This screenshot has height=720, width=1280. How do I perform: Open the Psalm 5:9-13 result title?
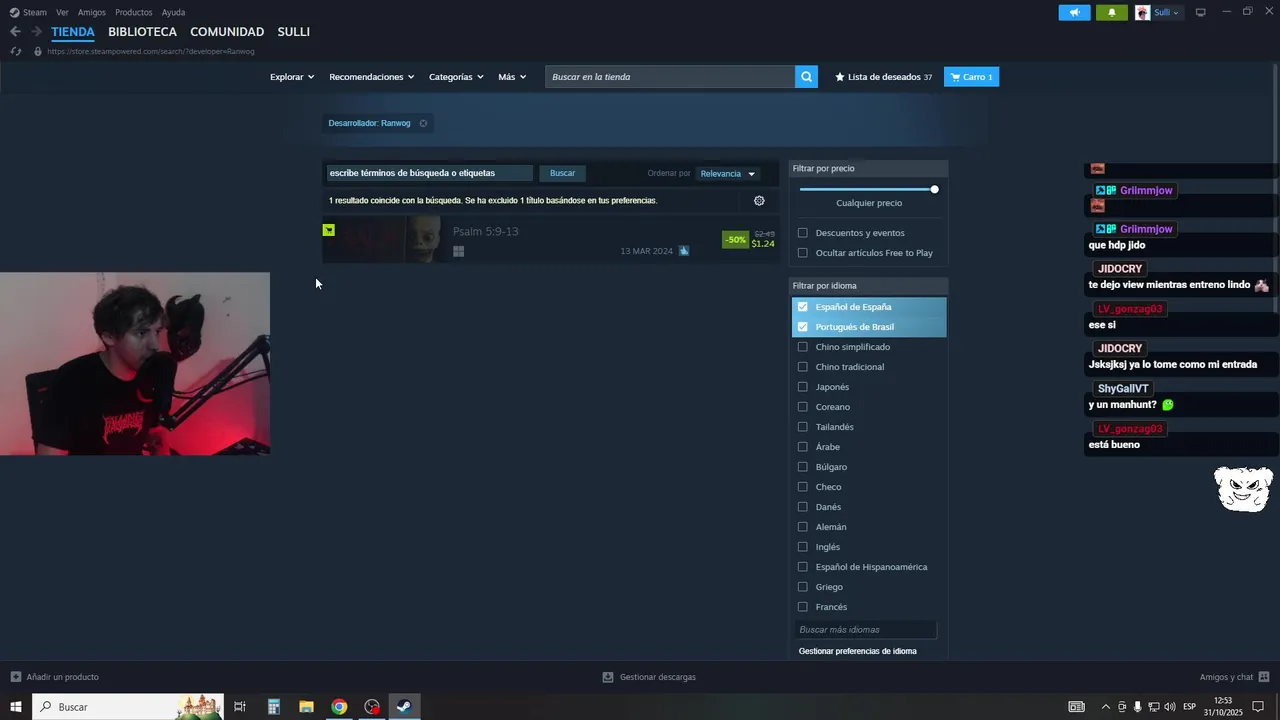tap(485, 232)
